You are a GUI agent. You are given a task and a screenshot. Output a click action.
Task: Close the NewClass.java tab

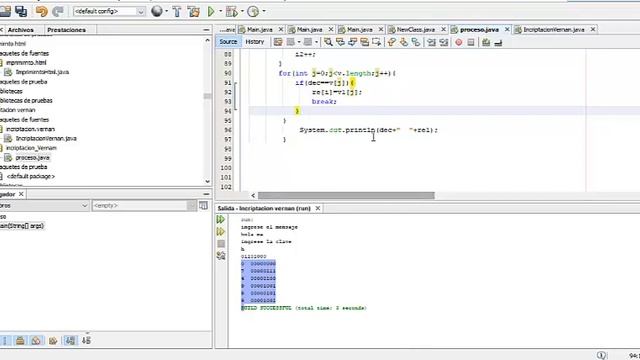(443, 29)
